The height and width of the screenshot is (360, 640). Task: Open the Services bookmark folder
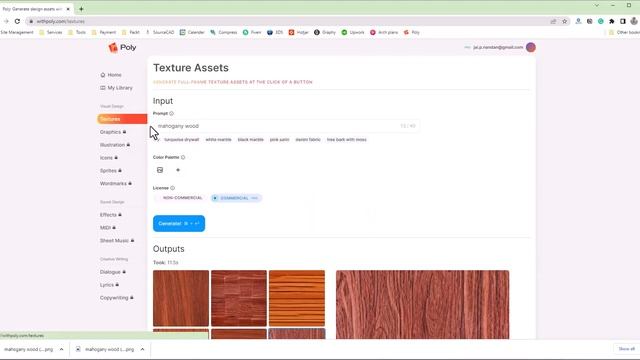point(51,32)
